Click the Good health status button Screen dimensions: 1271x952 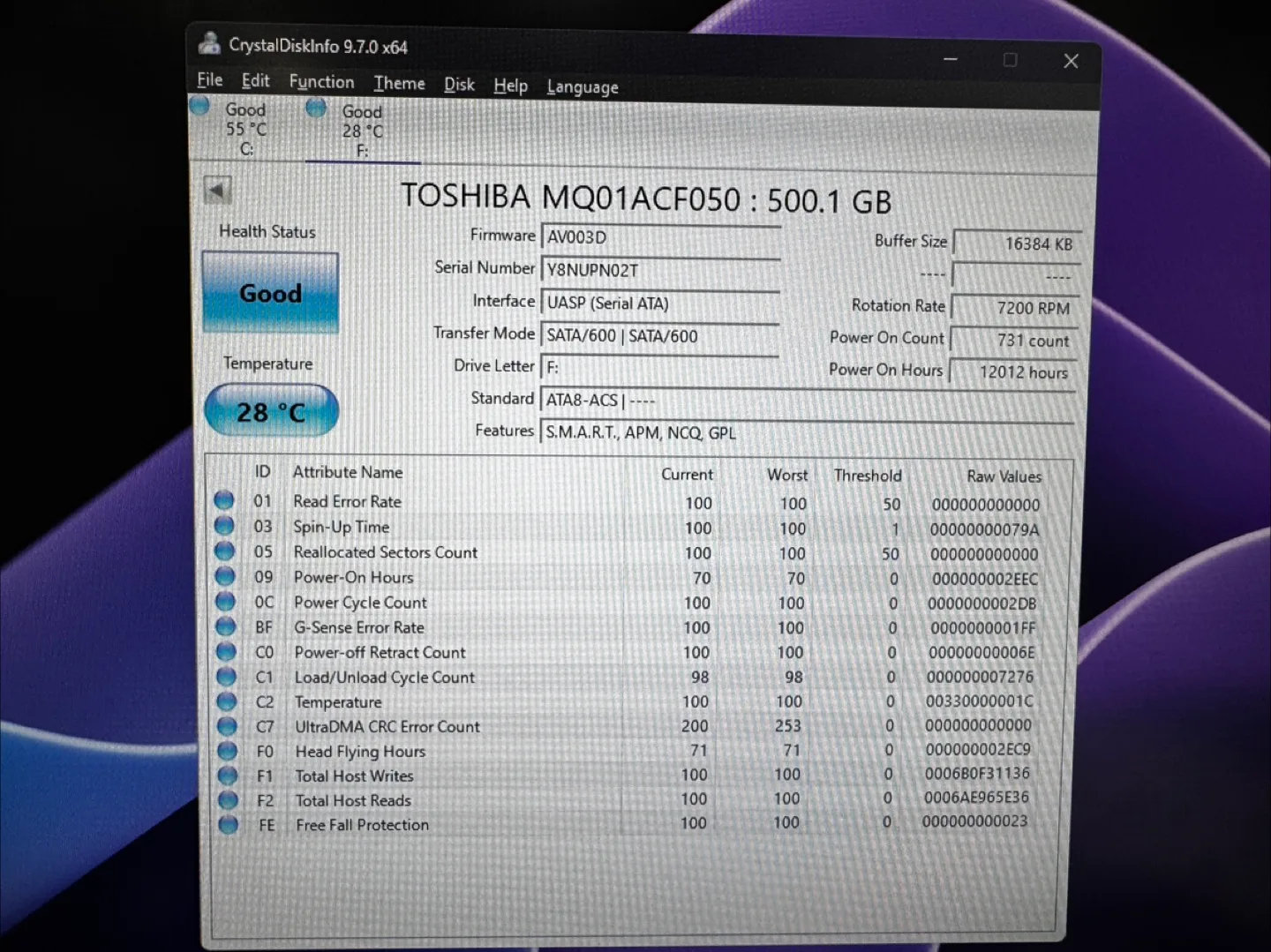[269, 292]
